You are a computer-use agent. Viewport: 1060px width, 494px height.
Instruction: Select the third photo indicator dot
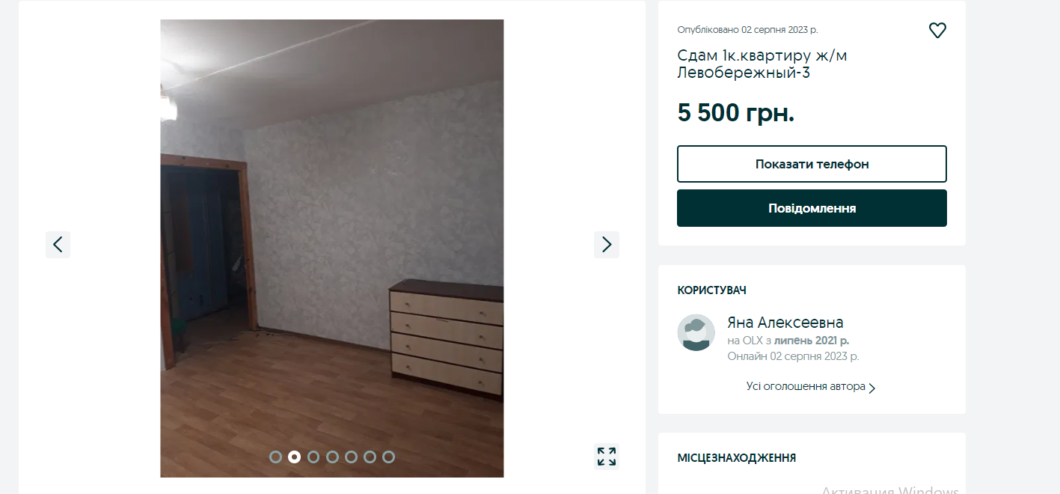coord(313,457)
